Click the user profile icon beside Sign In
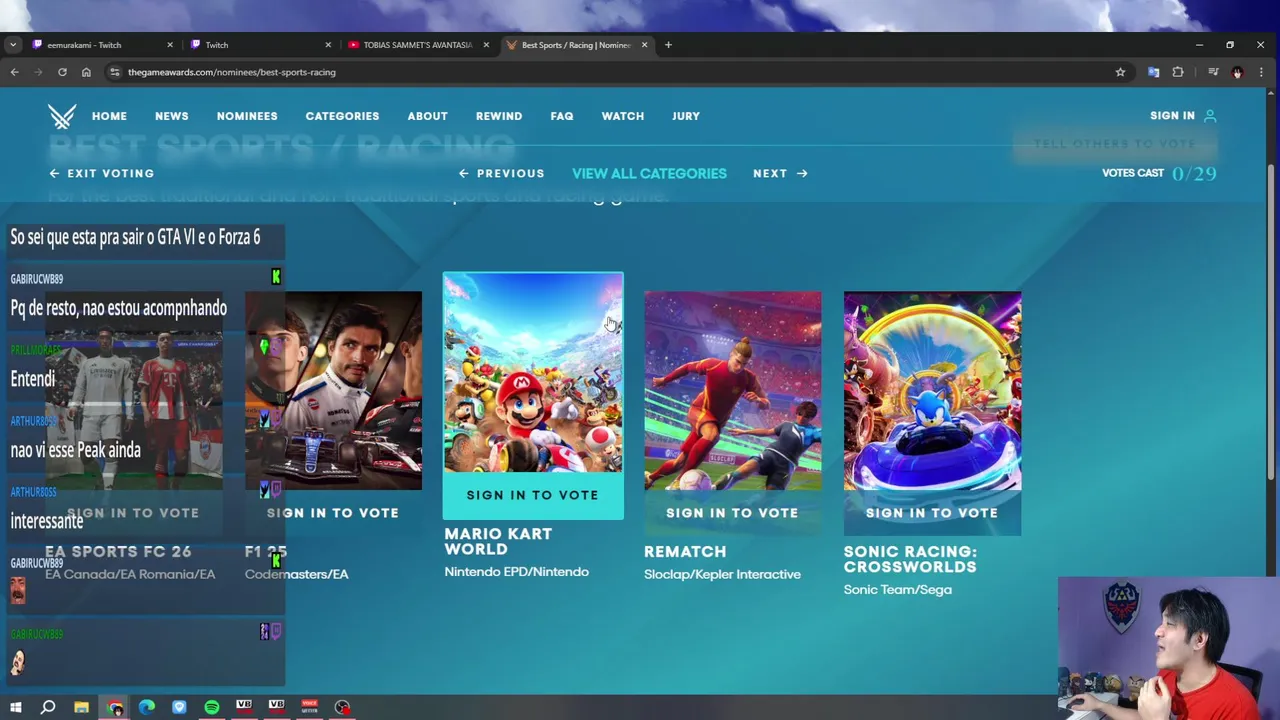1280x720 pixels. coord(1210,116)
